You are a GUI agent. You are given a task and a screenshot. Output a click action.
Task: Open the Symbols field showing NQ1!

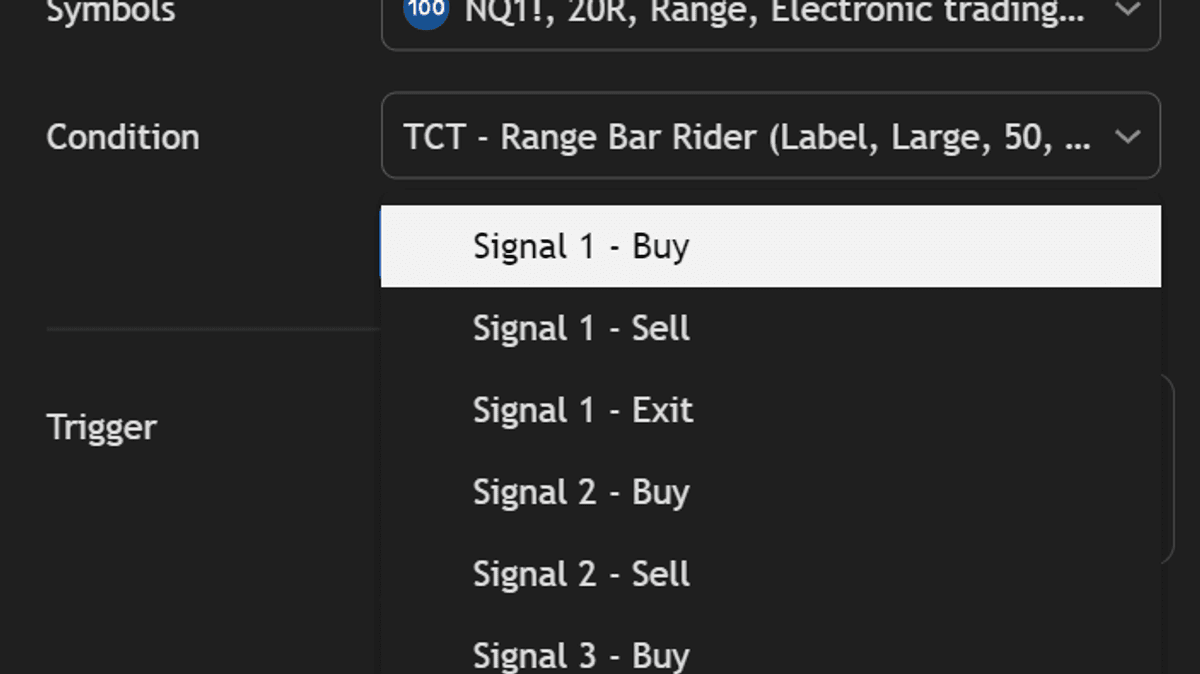pos(700,14)
